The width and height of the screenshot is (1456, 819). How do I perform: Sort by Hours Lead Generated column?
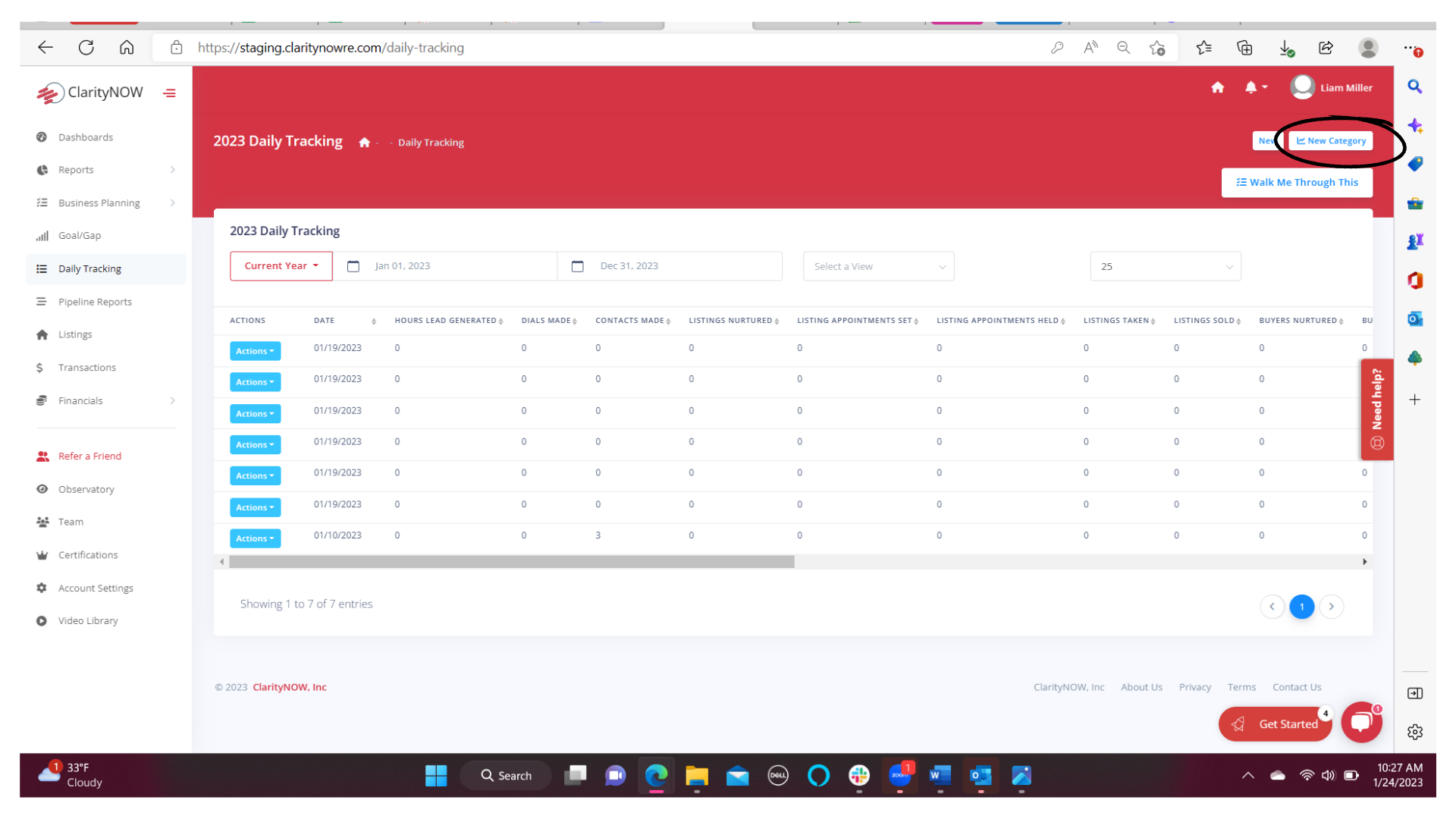click(448, 321)
